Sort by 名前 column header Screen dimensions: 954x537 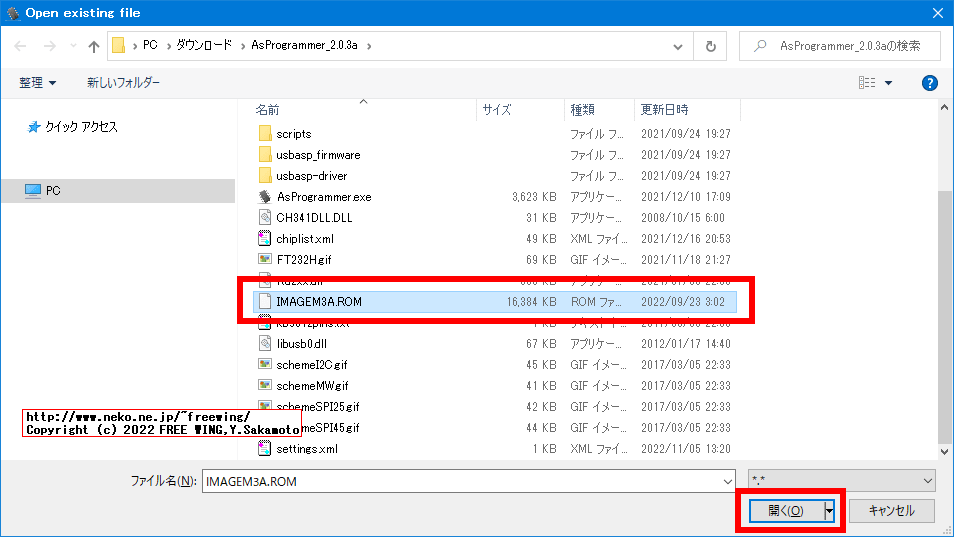tap(268, 110)
